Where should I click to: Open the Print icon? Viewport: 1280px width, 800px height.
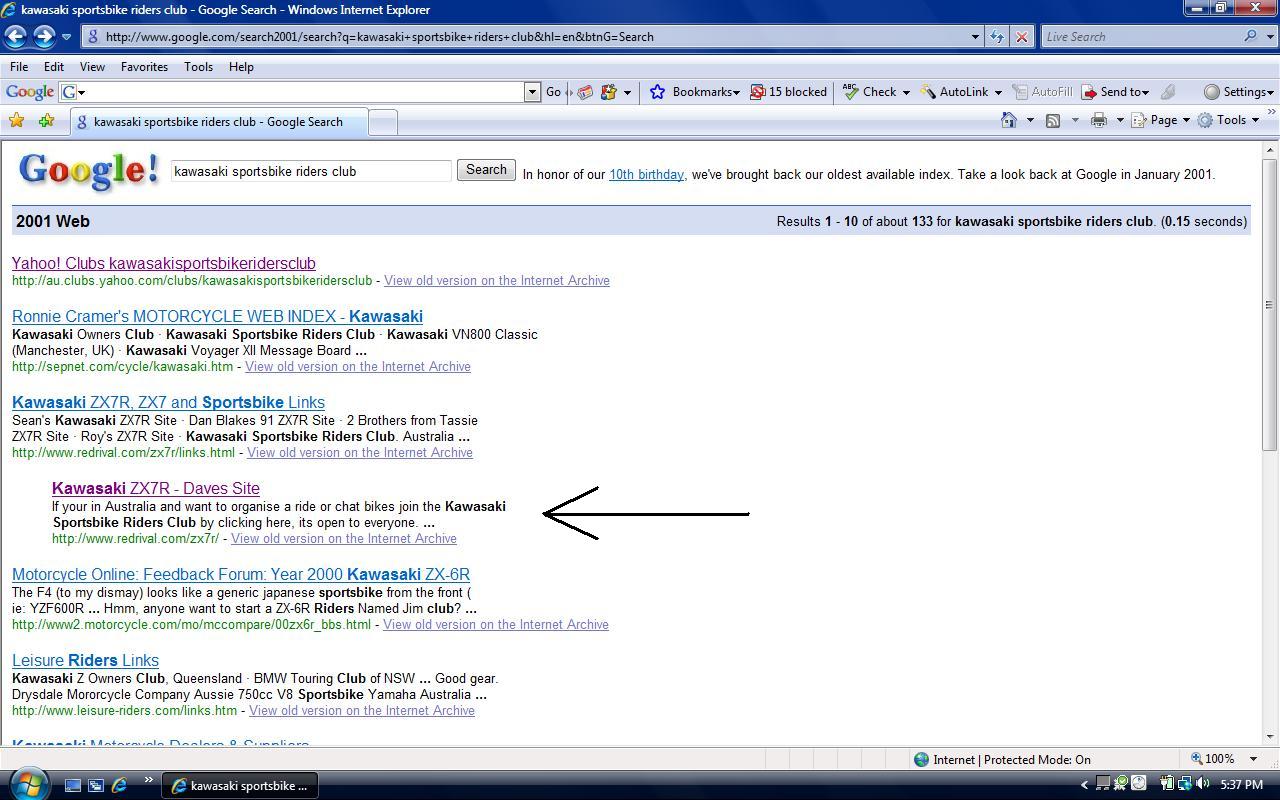click(1097, 119)
